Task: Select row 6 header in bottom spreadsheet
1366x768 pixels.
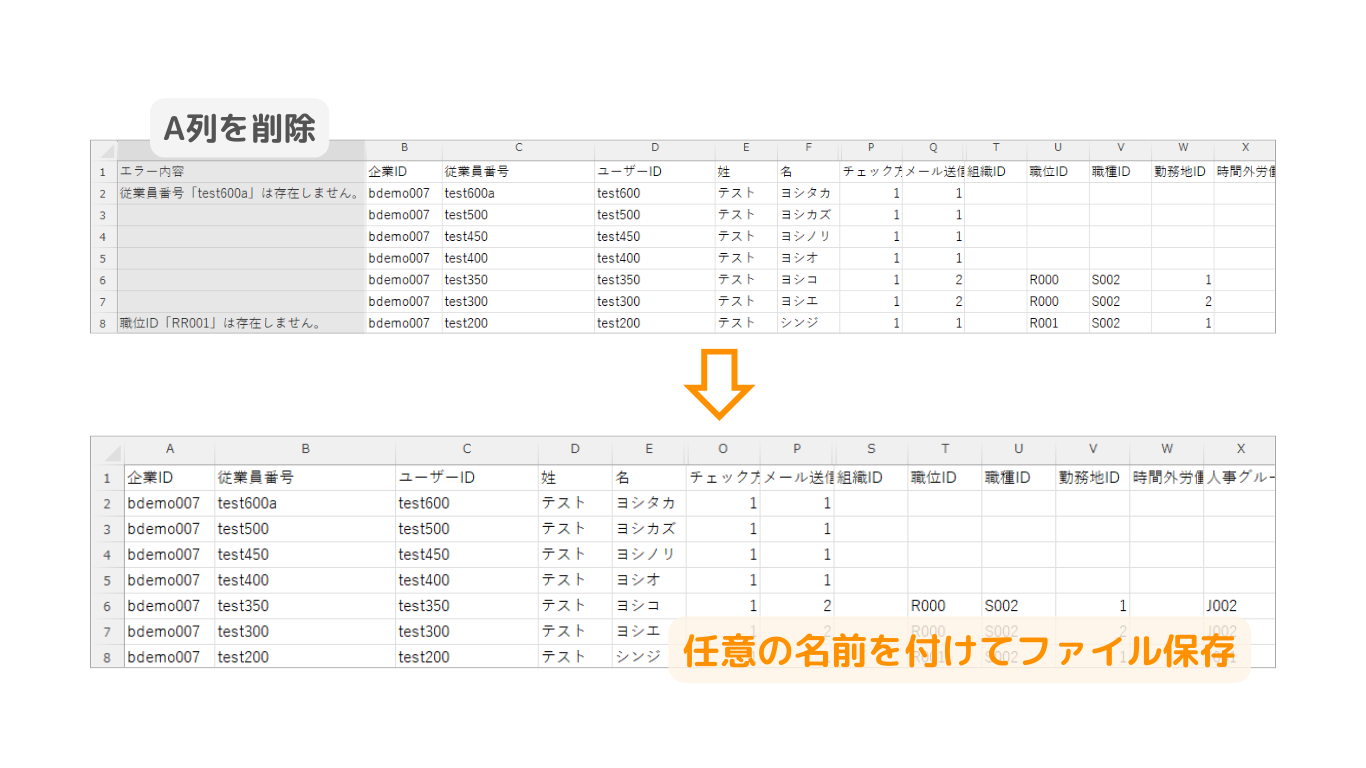Action: coord(107,606)
